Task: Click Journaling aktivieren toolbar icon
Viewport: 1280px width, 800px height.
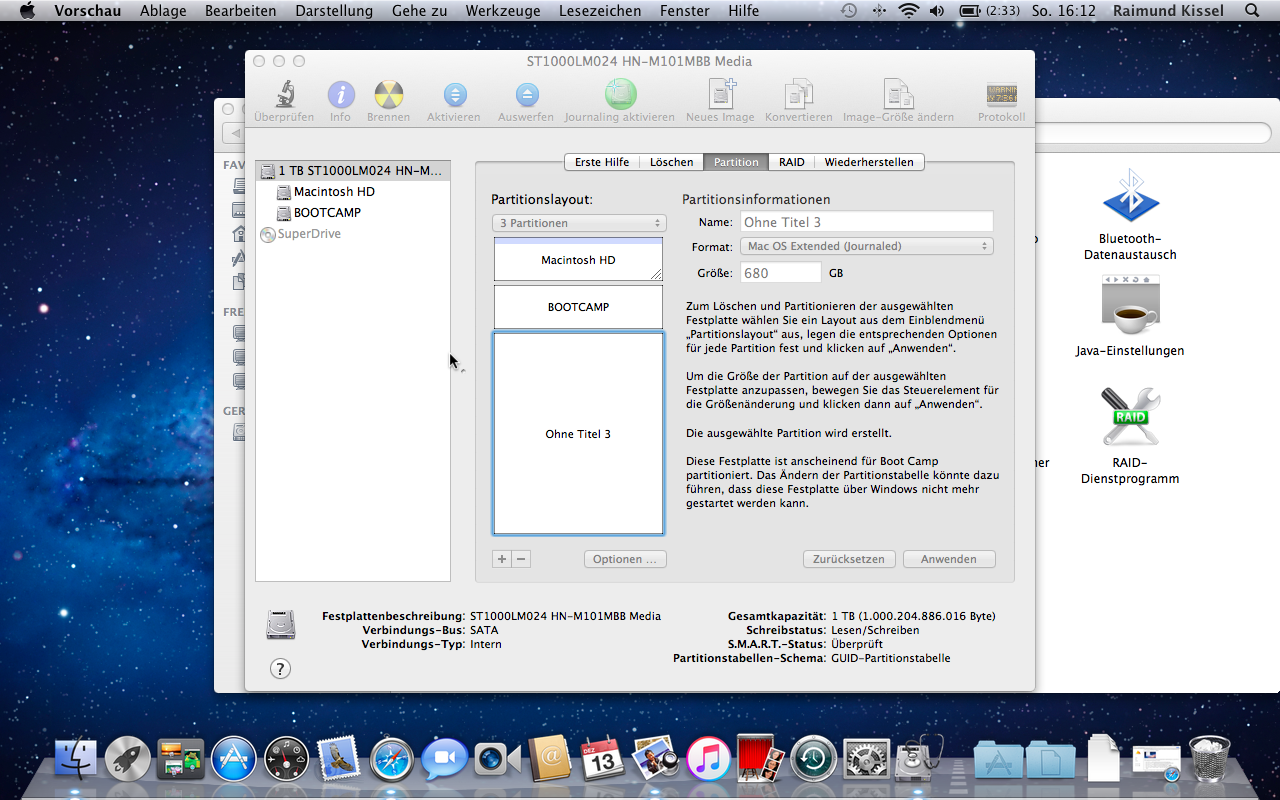Action: [620, 95]
